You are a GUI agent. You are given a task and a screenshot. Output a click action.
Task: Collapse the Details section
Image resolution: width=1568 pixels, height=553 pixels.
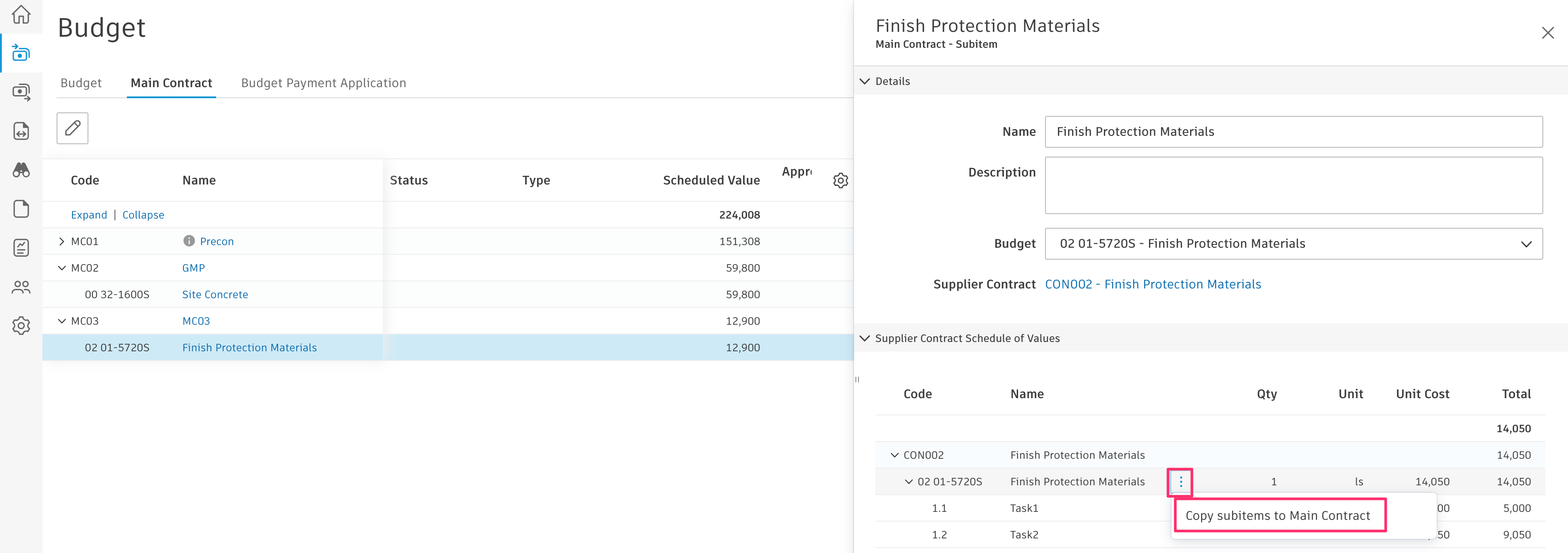pos(864,81)
